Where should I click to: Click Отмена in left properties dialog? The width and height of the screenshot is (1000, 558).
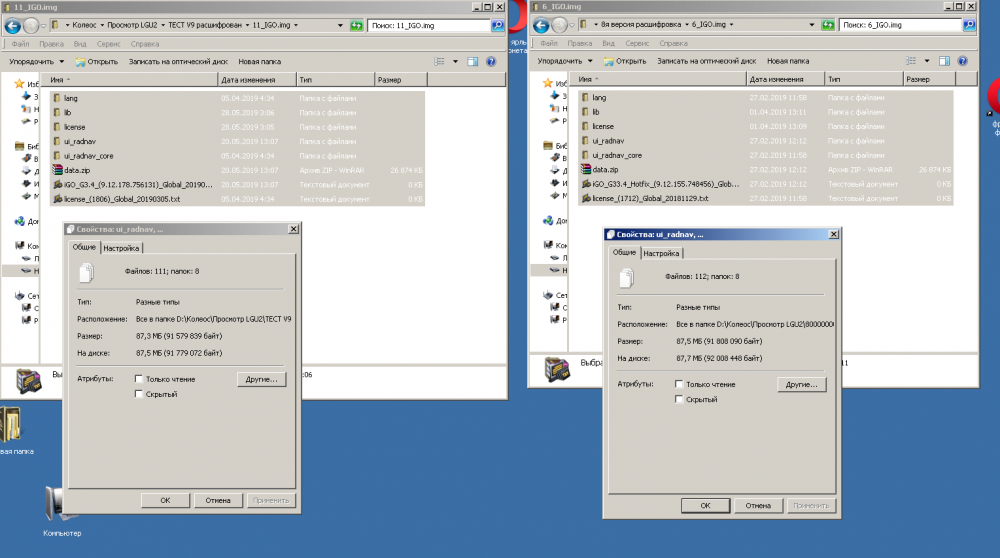(x=218, y=501)
